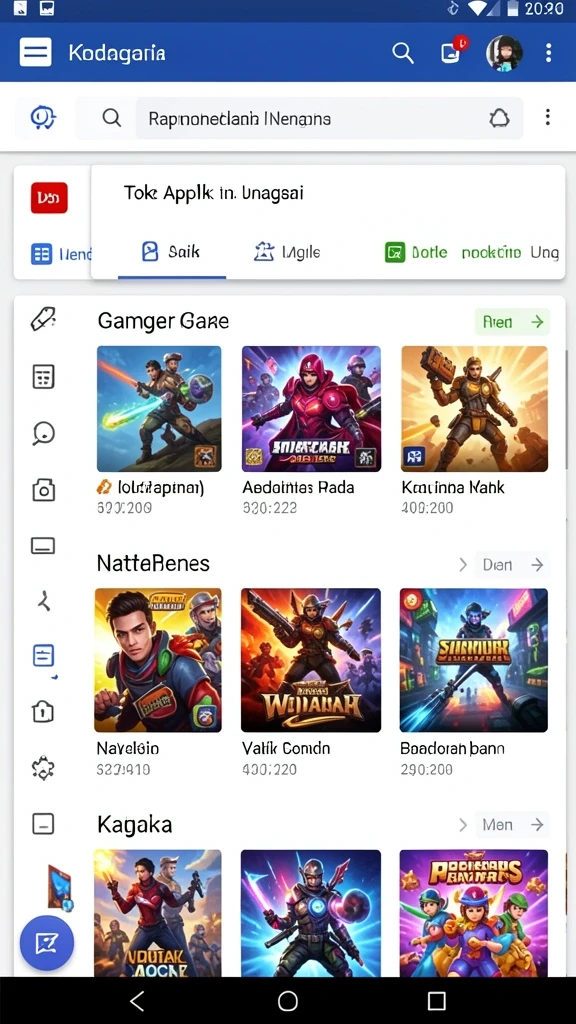Tap the Android home circle button
576x1024 pixels.
pyautogui.click(x=288, y=1000)
